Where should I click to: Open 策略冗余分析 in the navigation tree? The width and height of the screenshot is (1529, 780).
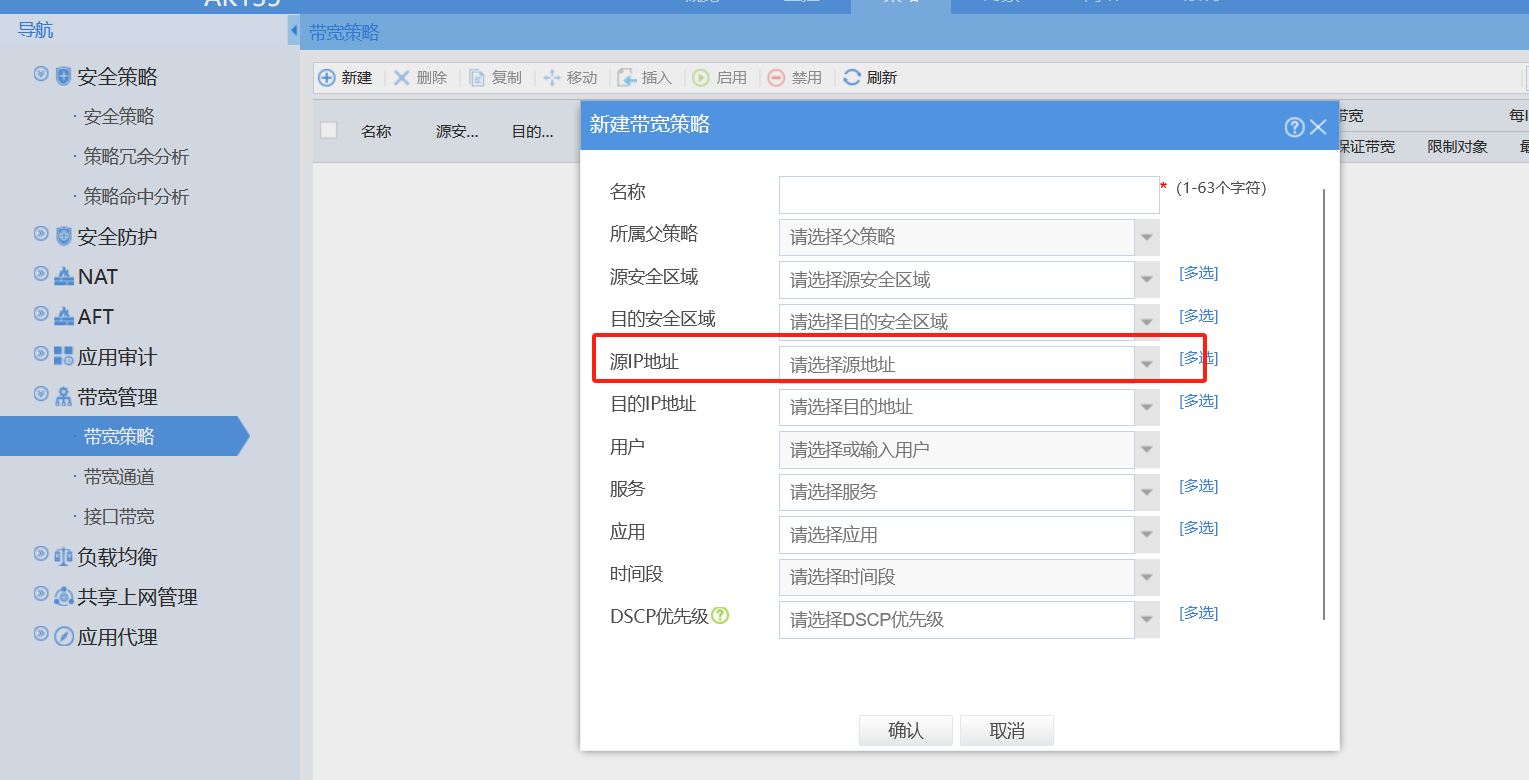tap(136, 157)
